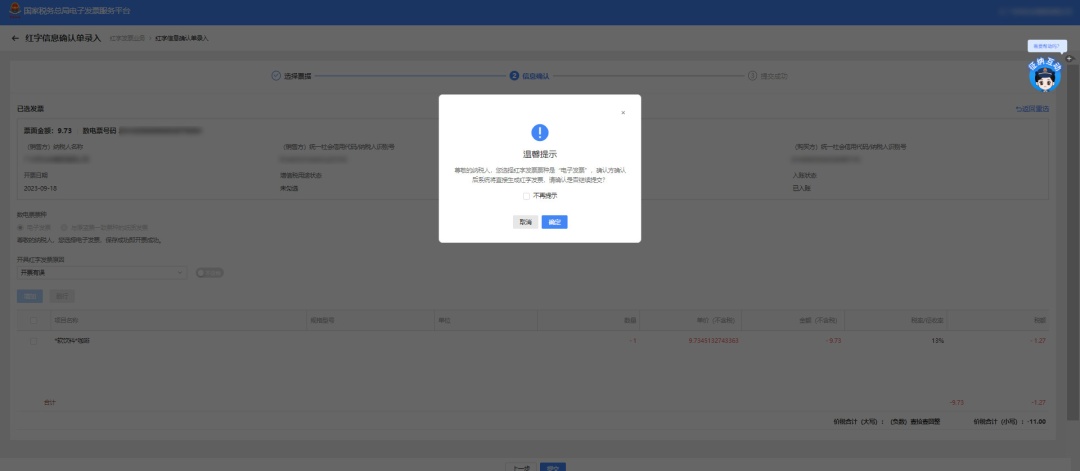Tick the table header select-all checkbox
The width and height of the screenshot is (1080, 471).
point(33,320)
